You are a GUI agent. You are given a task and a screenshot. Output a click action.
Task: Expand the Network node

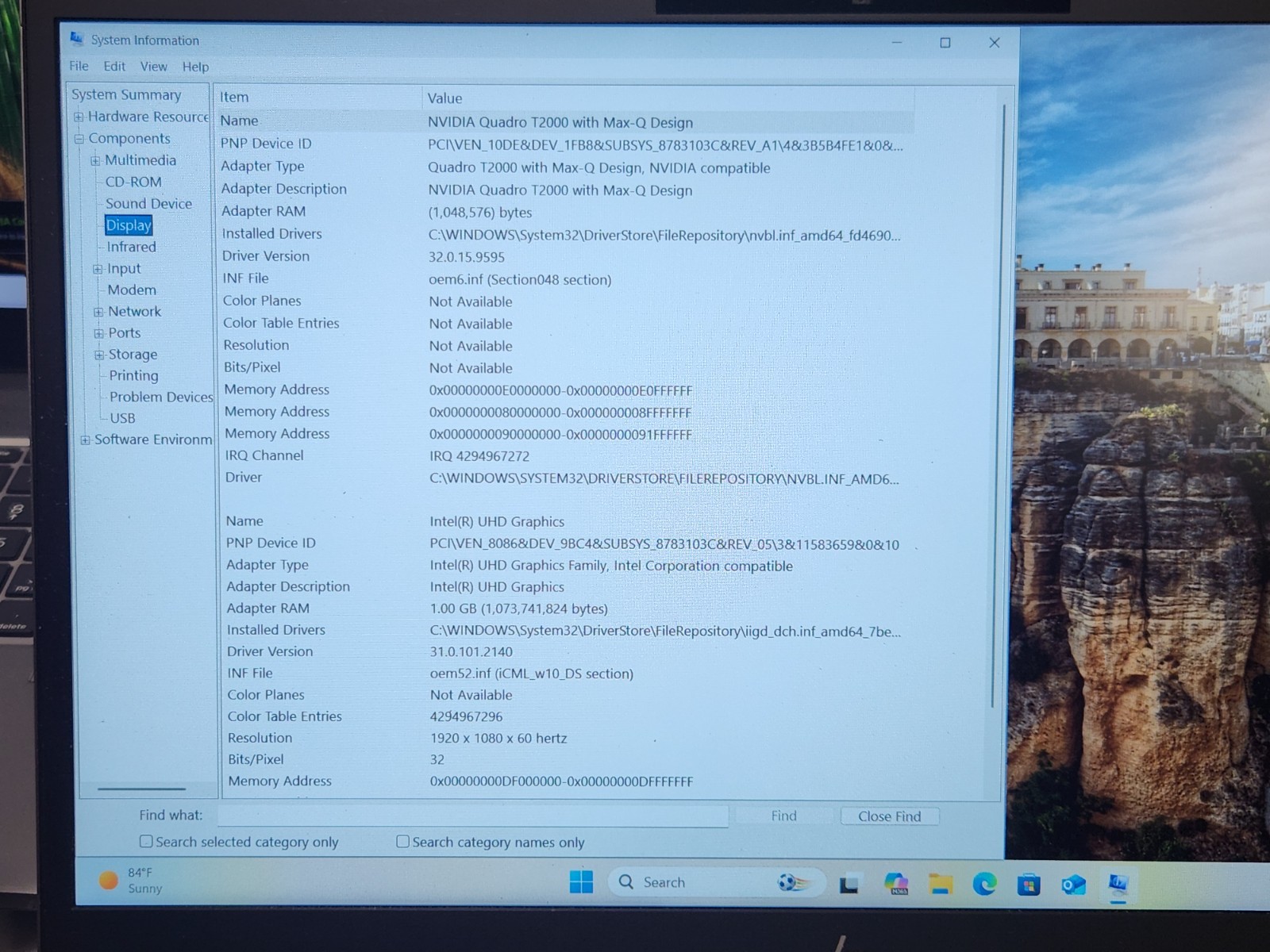[x=98, y=312]
